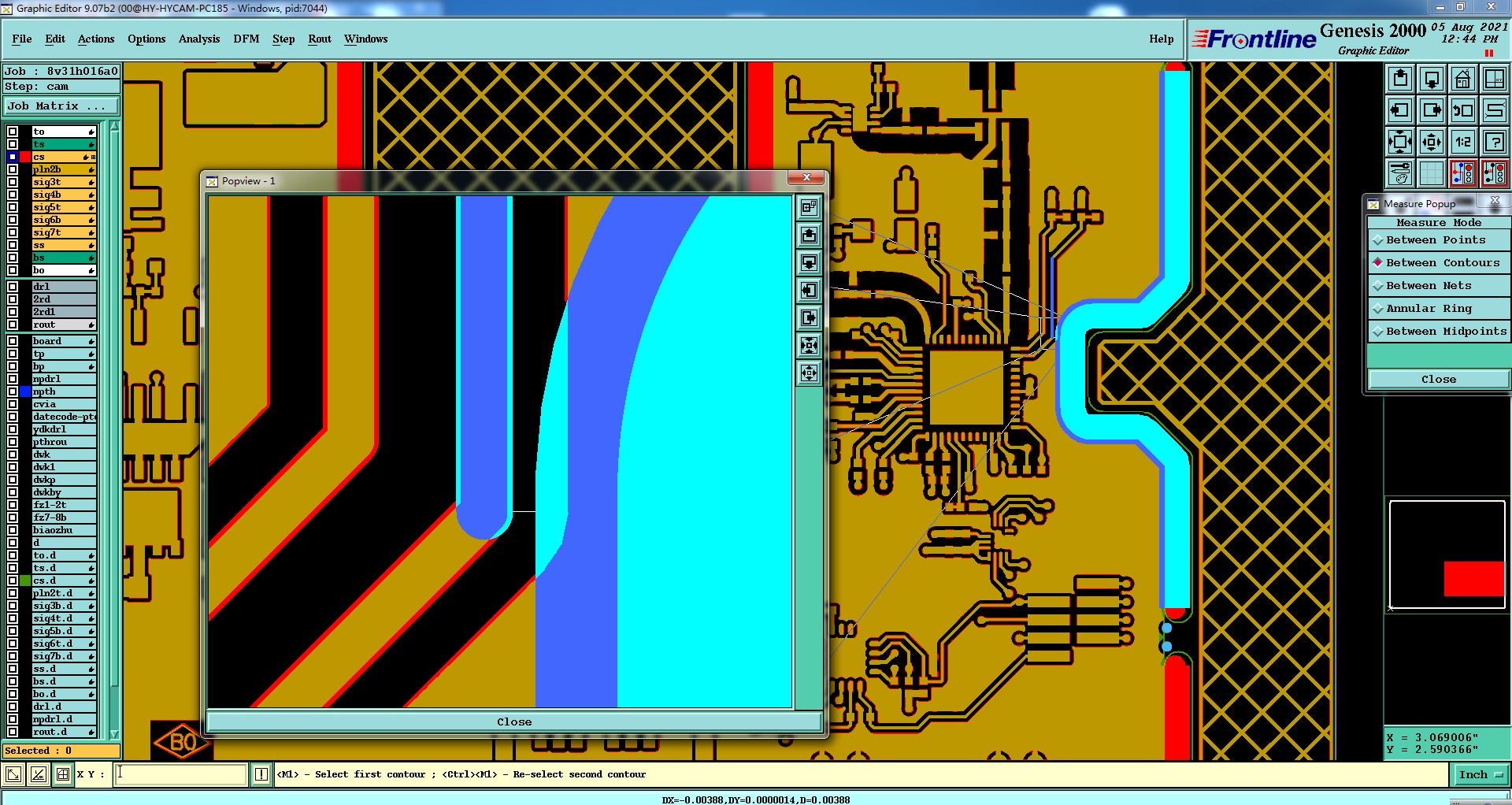The width and height of the screenshot is (1512, 805).
Task: Click Close button in Popview window
Action: pos(514,722)
